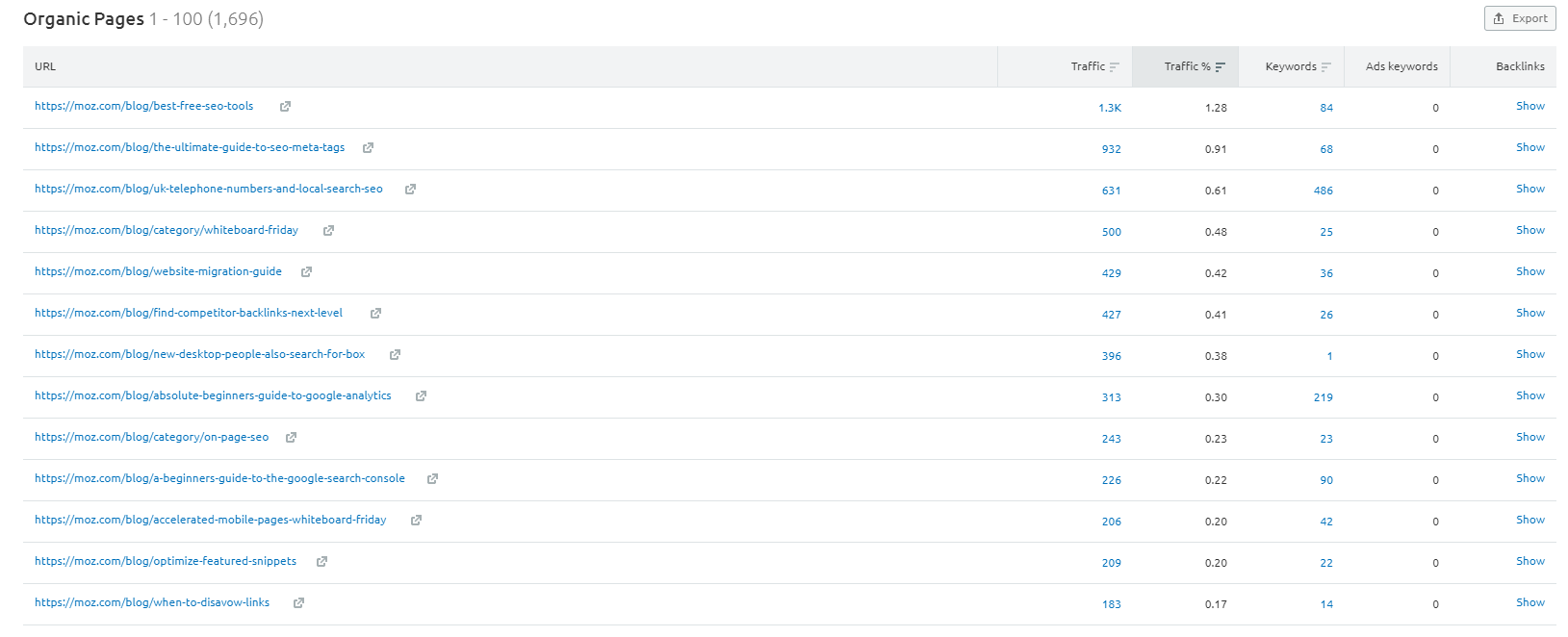1568x637 pixels.
Task: Click traffic percent value 0.17
Action: [1216, 604]
